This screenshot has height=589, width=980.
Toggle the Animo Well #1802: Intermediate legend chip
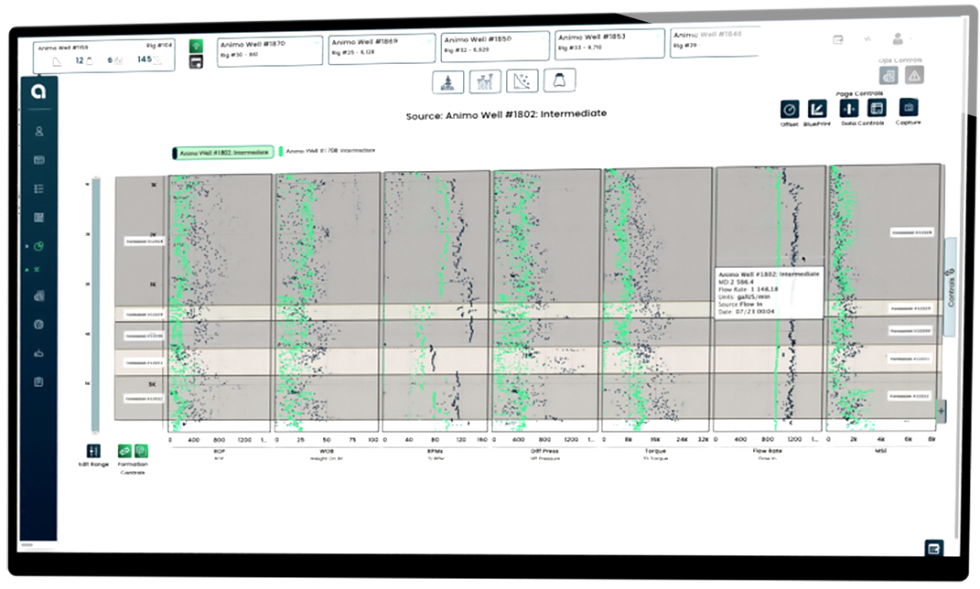223,153
